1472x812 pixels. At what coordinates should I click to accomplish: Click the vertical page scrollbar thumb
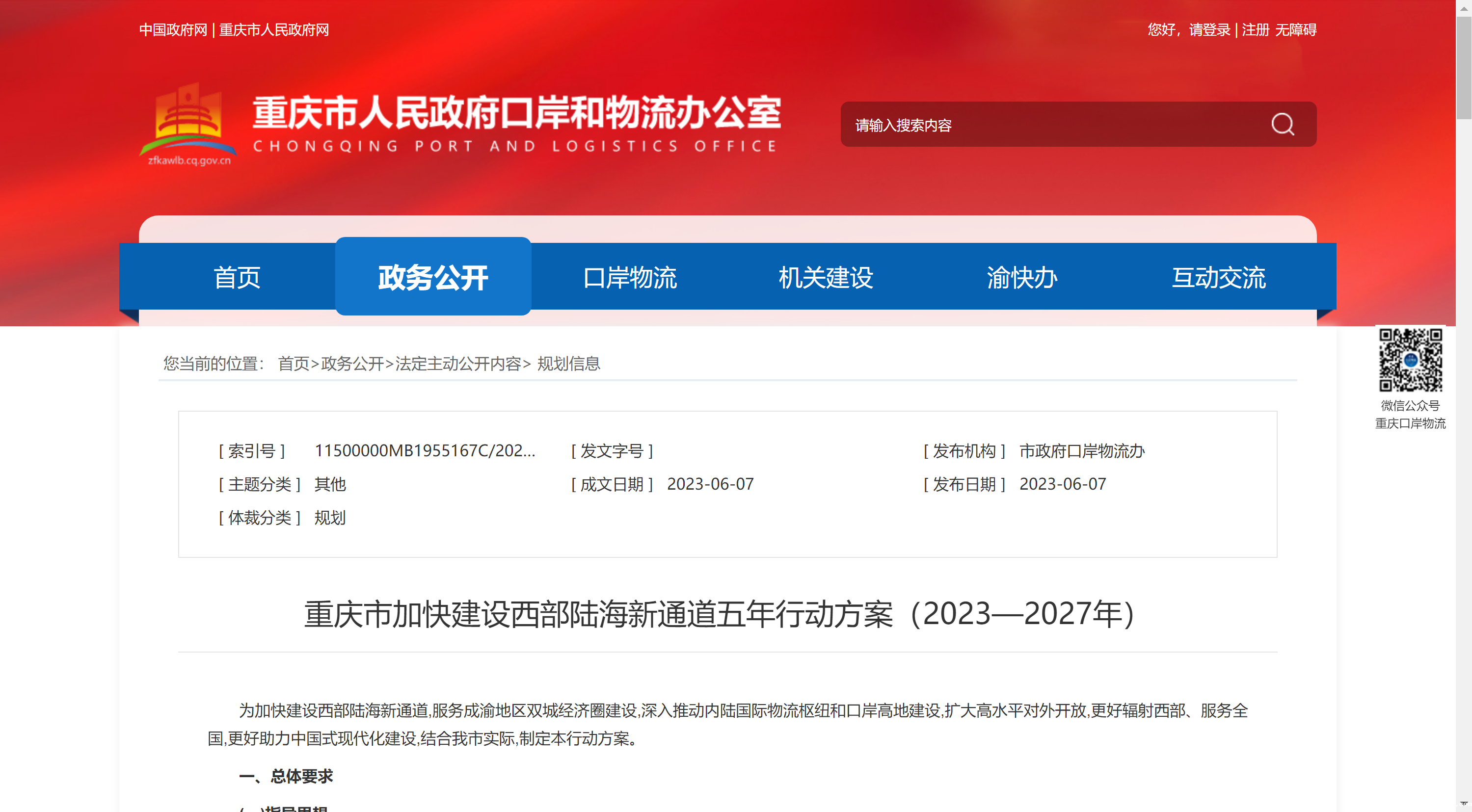(x=1464, y=67)
